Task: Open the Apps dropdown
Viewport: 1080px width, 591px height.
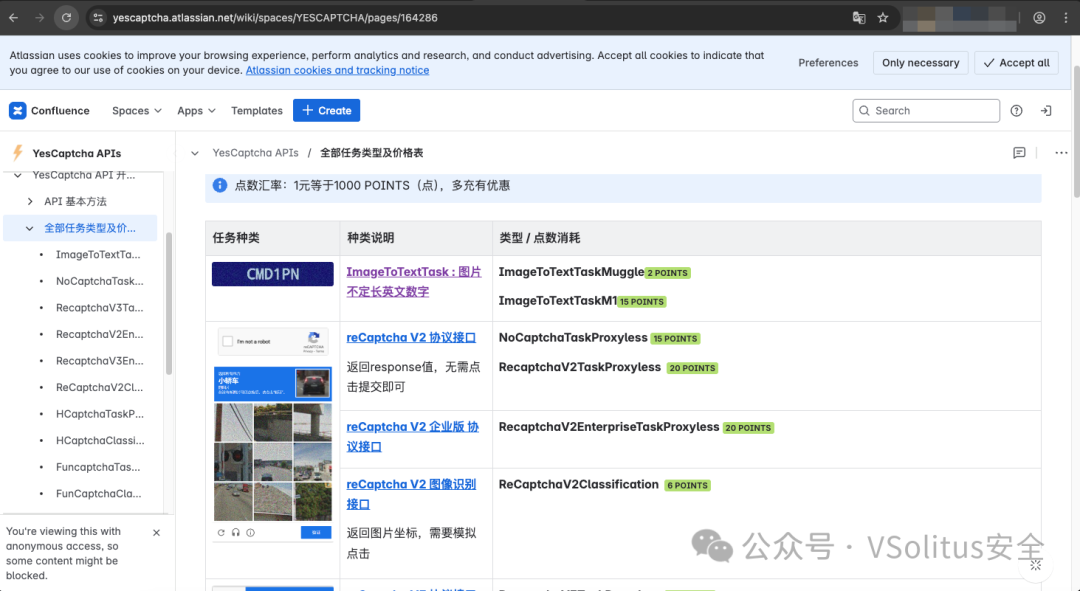Action: pyautogui.click(x=196, y=110)
